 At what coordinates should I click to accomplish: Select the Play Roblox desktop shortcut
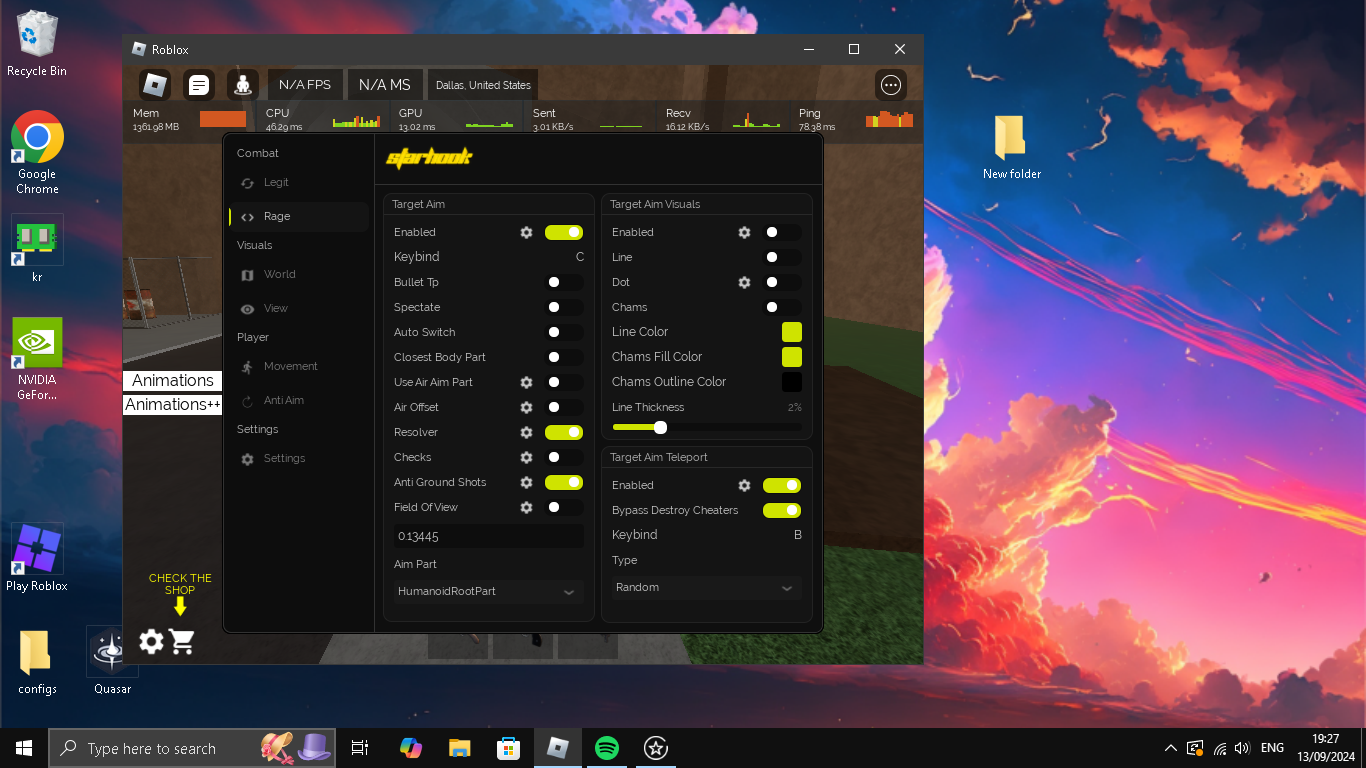click(37, 558)
